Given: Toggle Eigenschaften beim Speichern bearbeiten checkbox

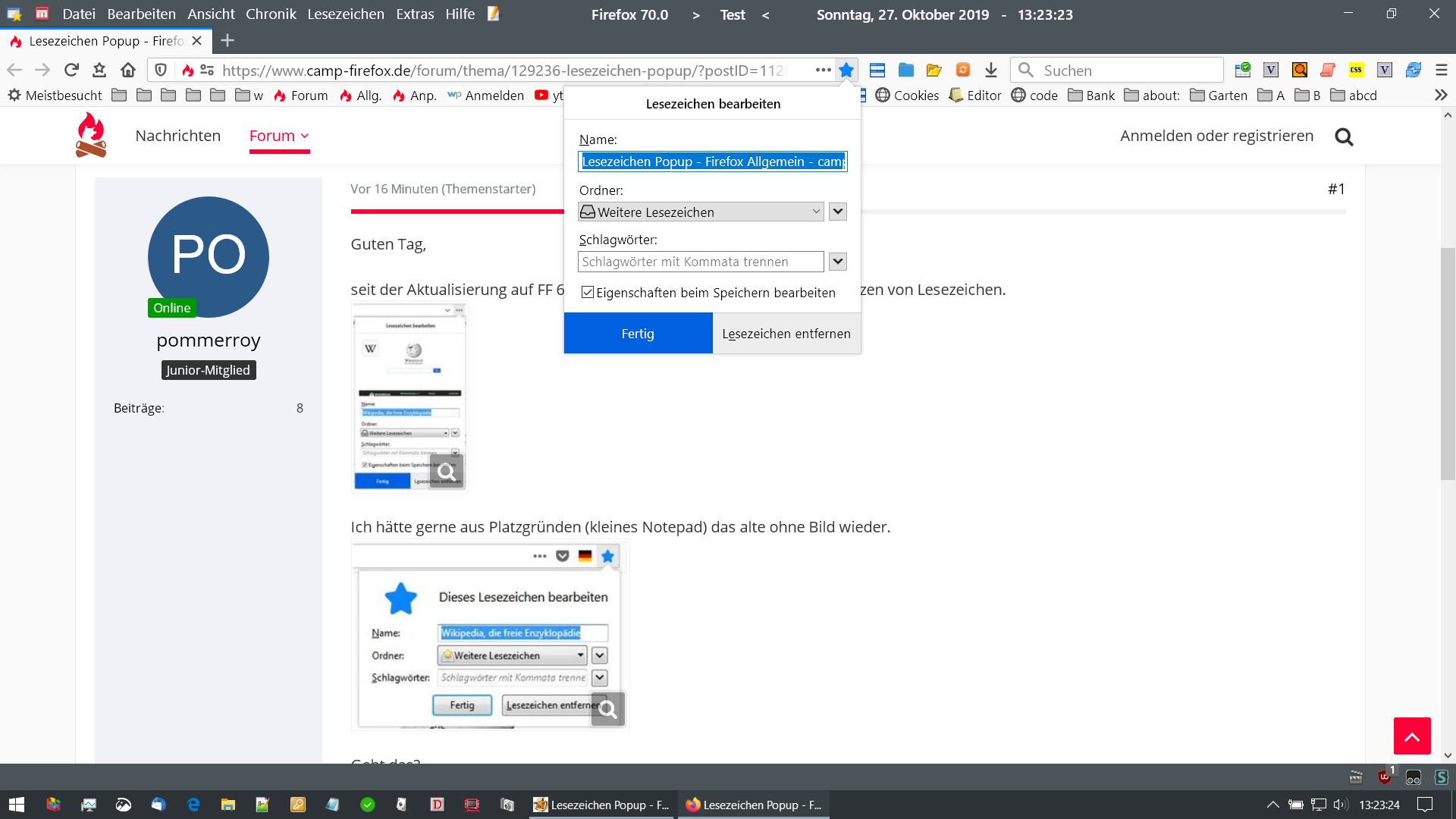Looking at the screenshot, I should (x=588, y=293).
